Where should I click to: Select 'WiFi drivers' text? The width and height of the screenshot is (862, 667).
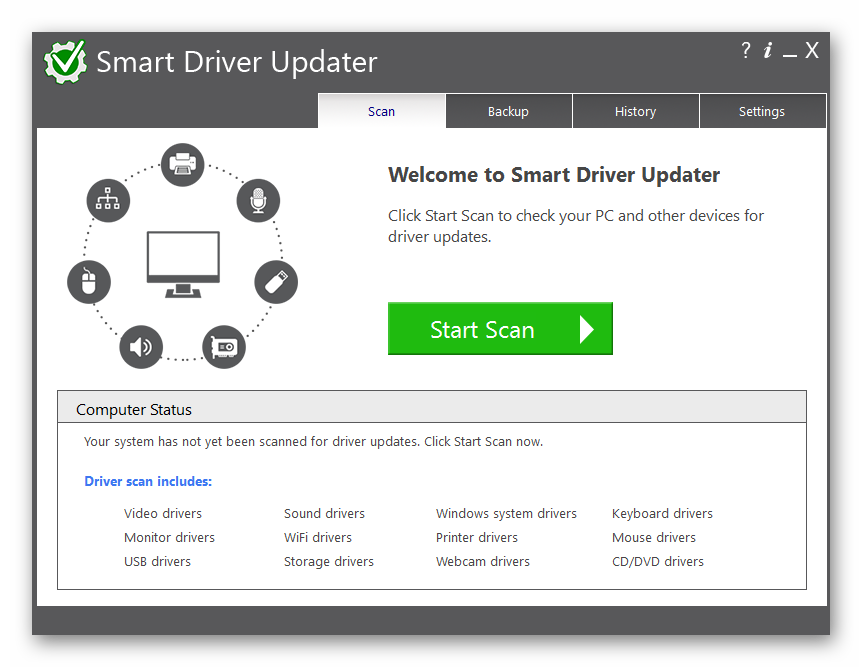pyautogui.click(x=318, y=537)
